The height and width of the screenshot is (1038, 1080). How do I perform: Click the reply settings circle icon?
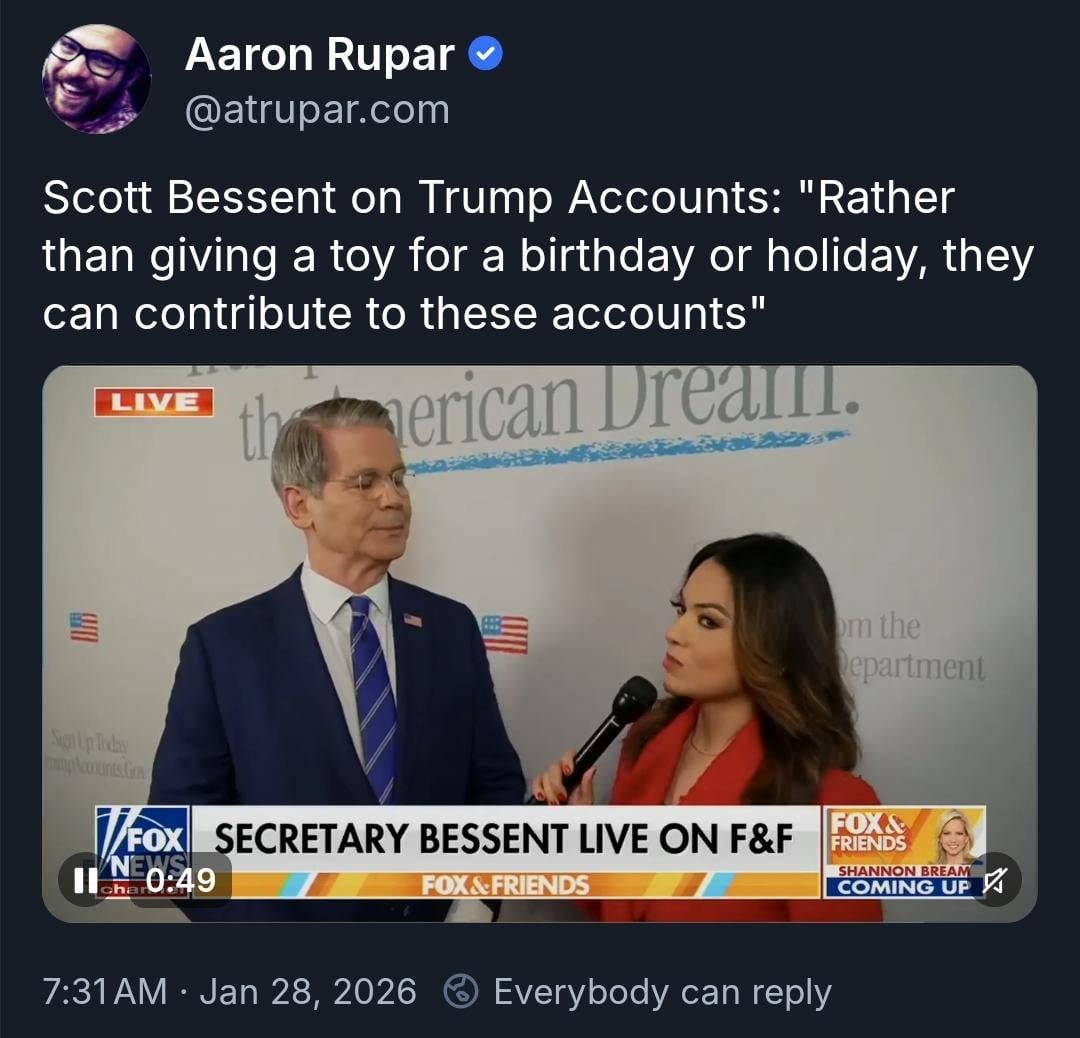pos(461,992)
